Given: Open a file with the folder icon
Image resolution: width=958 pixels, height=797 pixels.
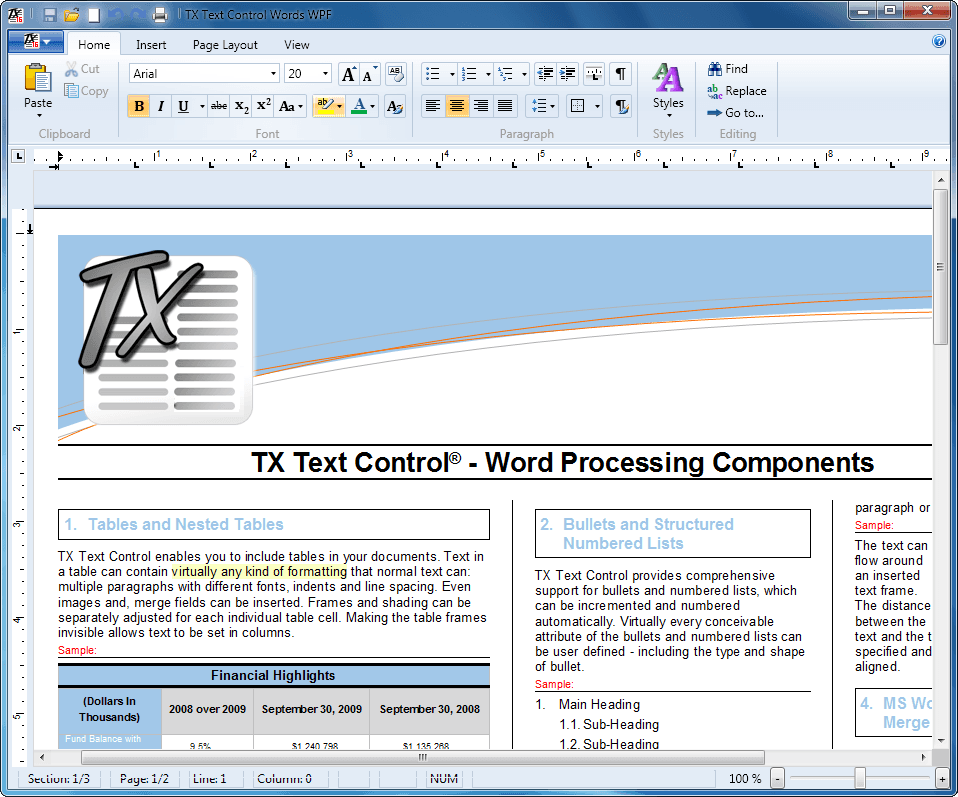Looking at the screenshot, I should pos(72,15).
